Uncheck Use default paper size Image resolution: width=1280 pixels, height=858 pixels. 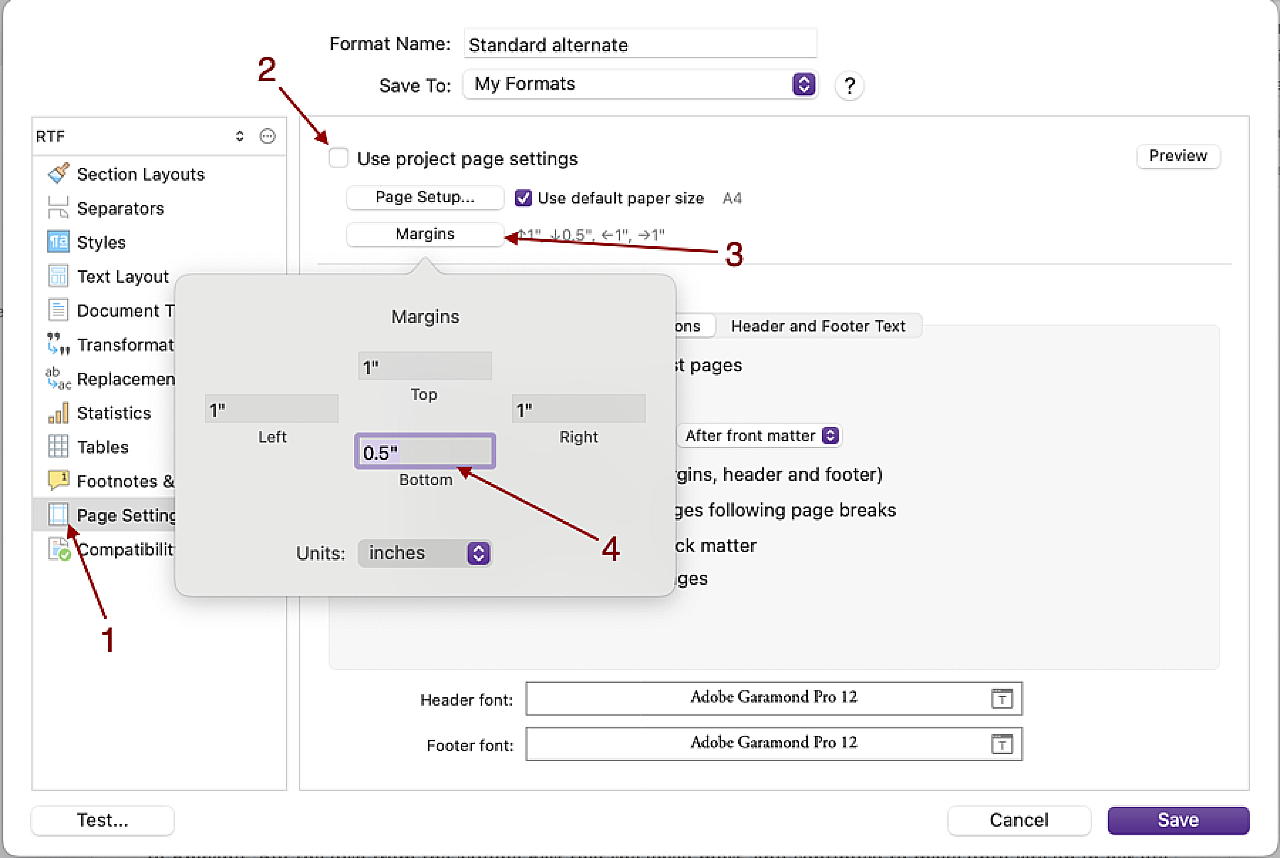coord(523,198)
